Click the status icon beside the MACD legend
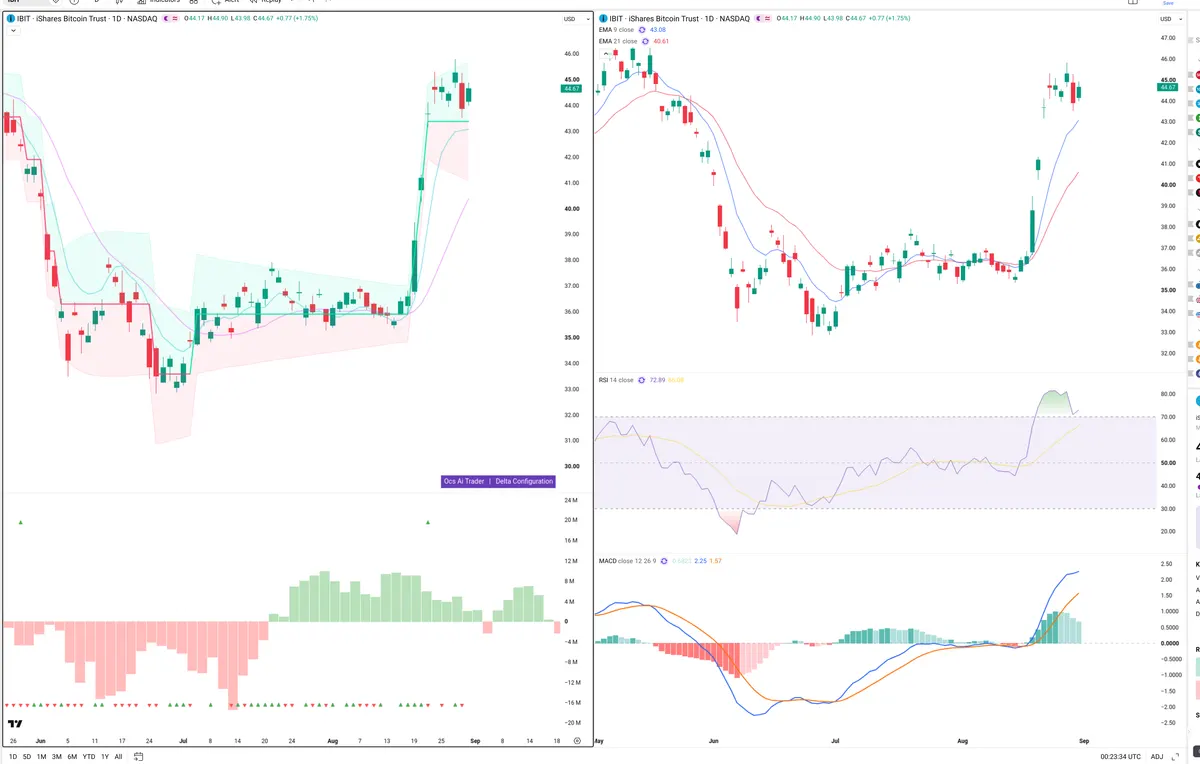The height and width of the screenshot is (764, 1200). pos(664,561)
